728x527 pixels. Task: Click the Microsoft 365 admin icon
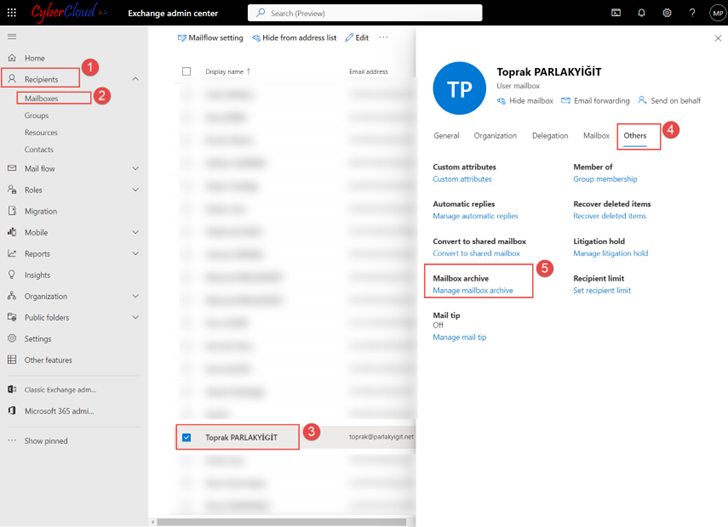(x=12, y=410)
